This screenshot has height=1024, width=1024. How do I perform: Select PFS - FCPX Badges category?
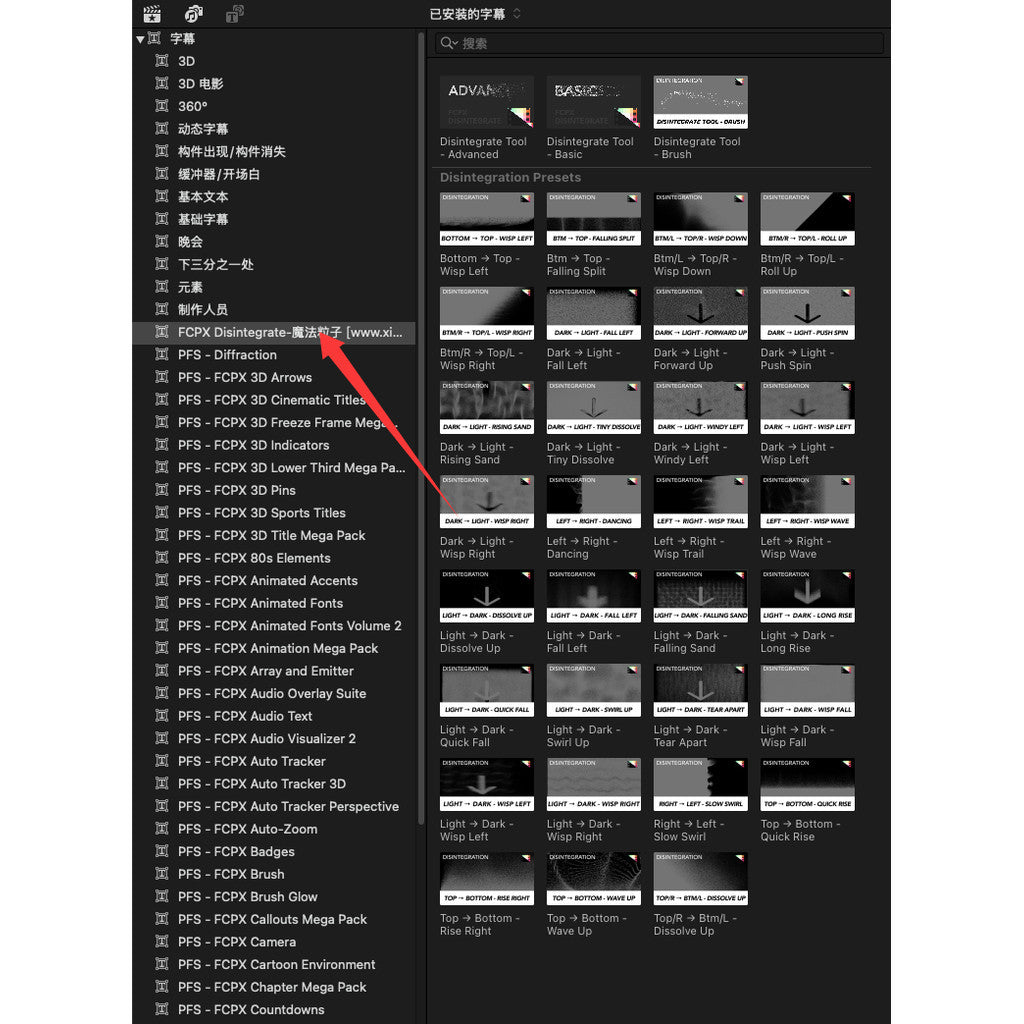pos(274,852)
